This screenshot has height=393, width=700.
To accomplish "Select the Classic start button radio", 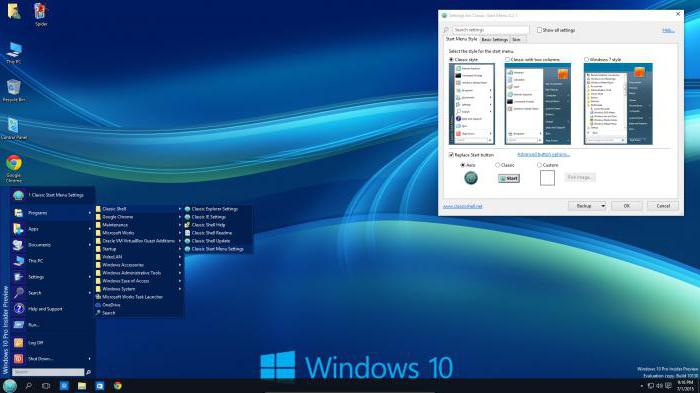I will pyautogui.click(x=497, y=165).
